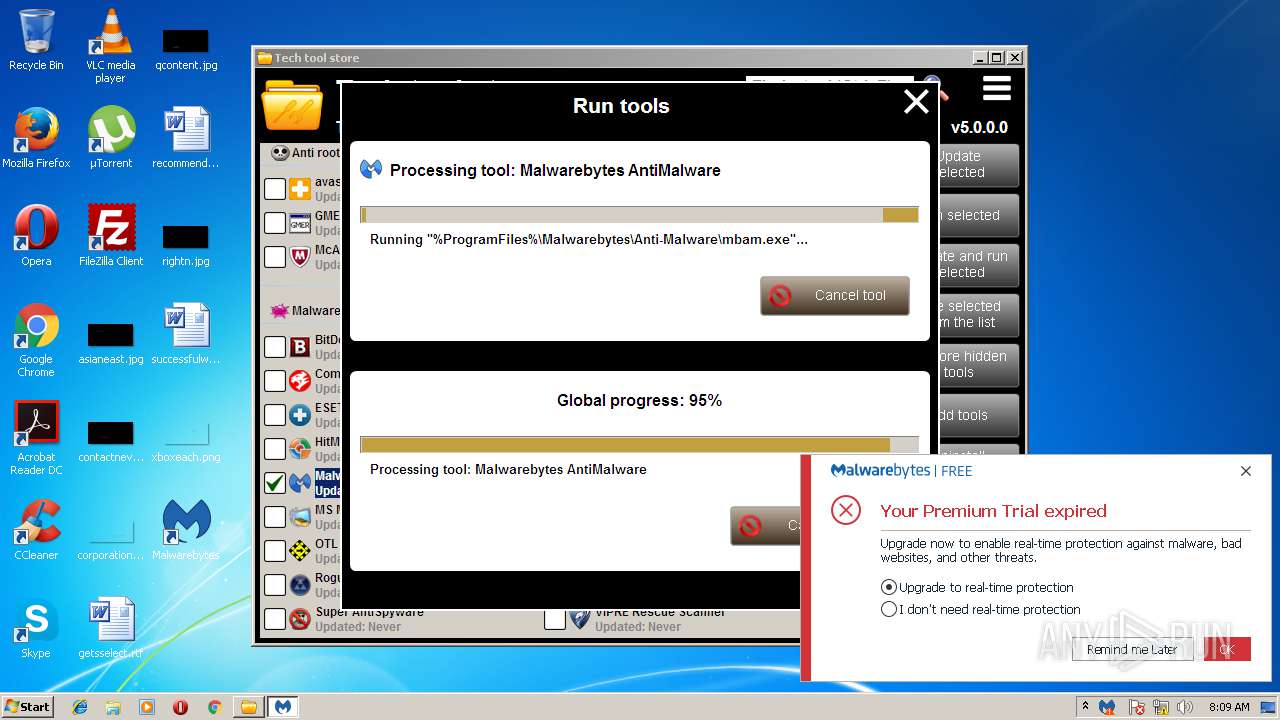This screenshot has width=1280, height=720.
Task: Open Chrome from the taskbar
Action: pyautogui.click(x=214, y=707)
